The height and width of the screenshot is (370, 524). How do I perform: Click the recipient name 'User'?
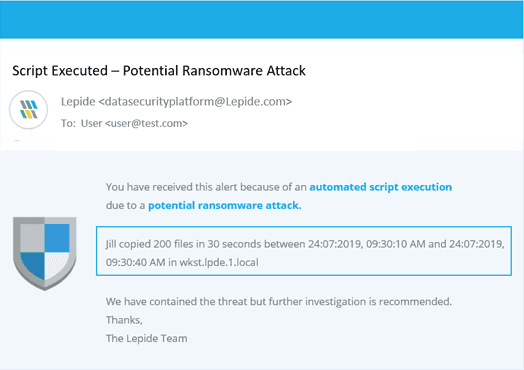coord(92,123)
